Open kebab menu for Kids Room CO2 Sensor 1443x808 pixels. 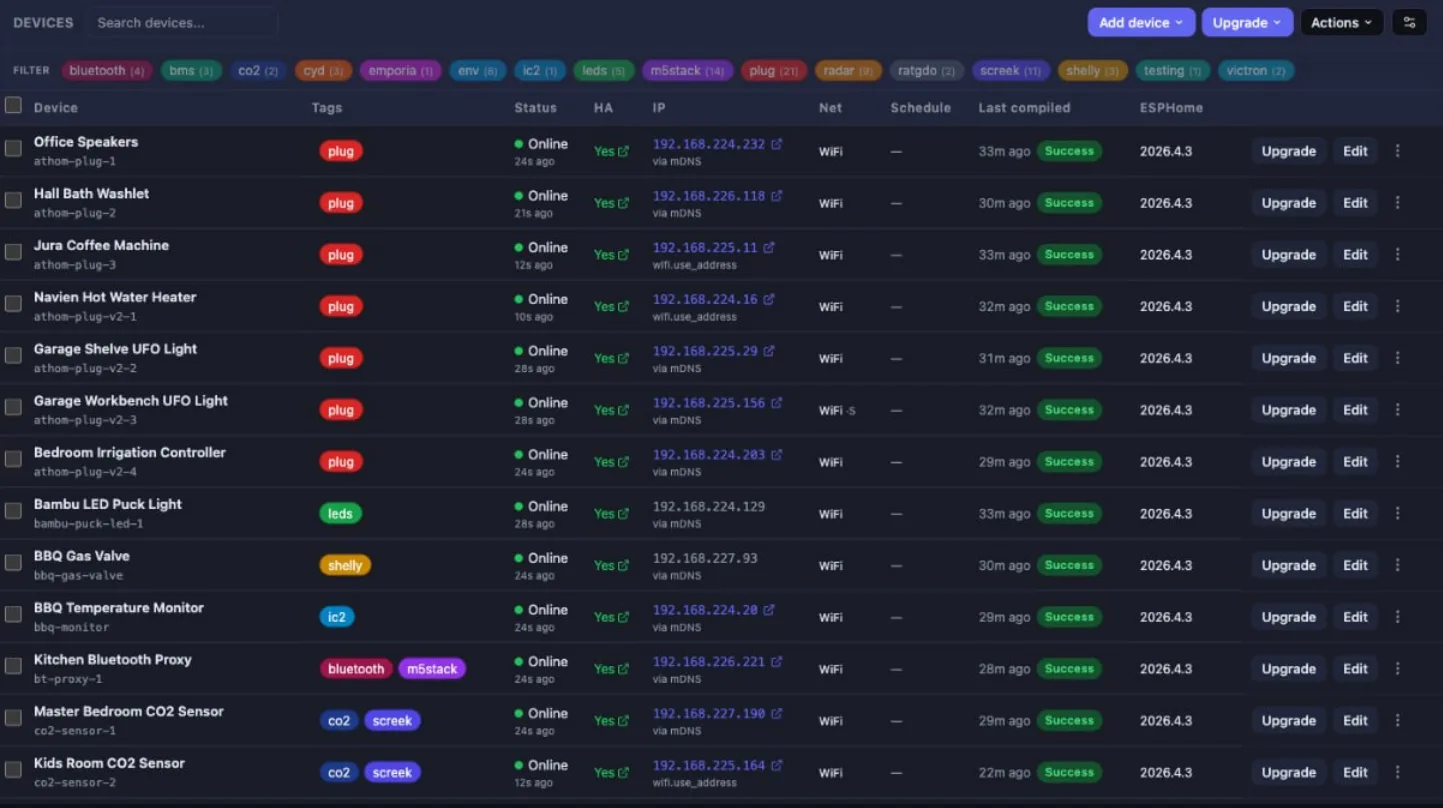coord(1398,772)
